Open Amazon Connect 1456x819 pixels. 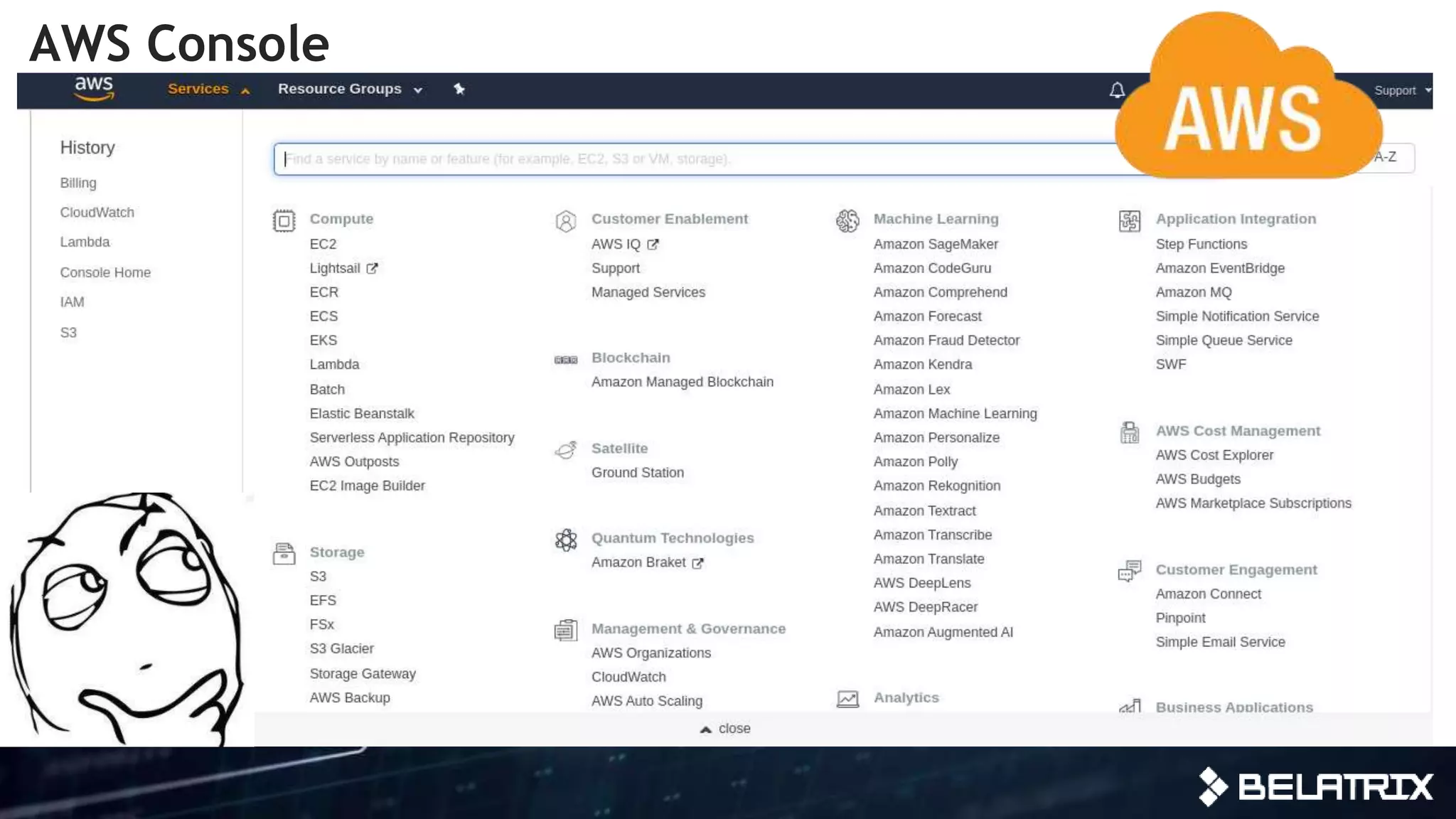(x=1208, y=594)
